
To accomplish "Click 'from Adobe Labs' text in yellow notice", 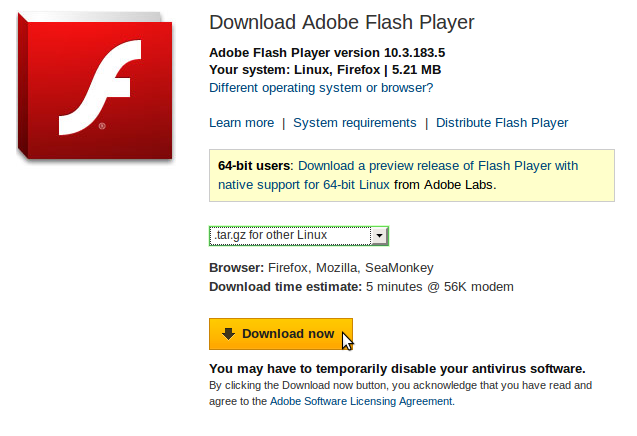I will tap(445, 185).
